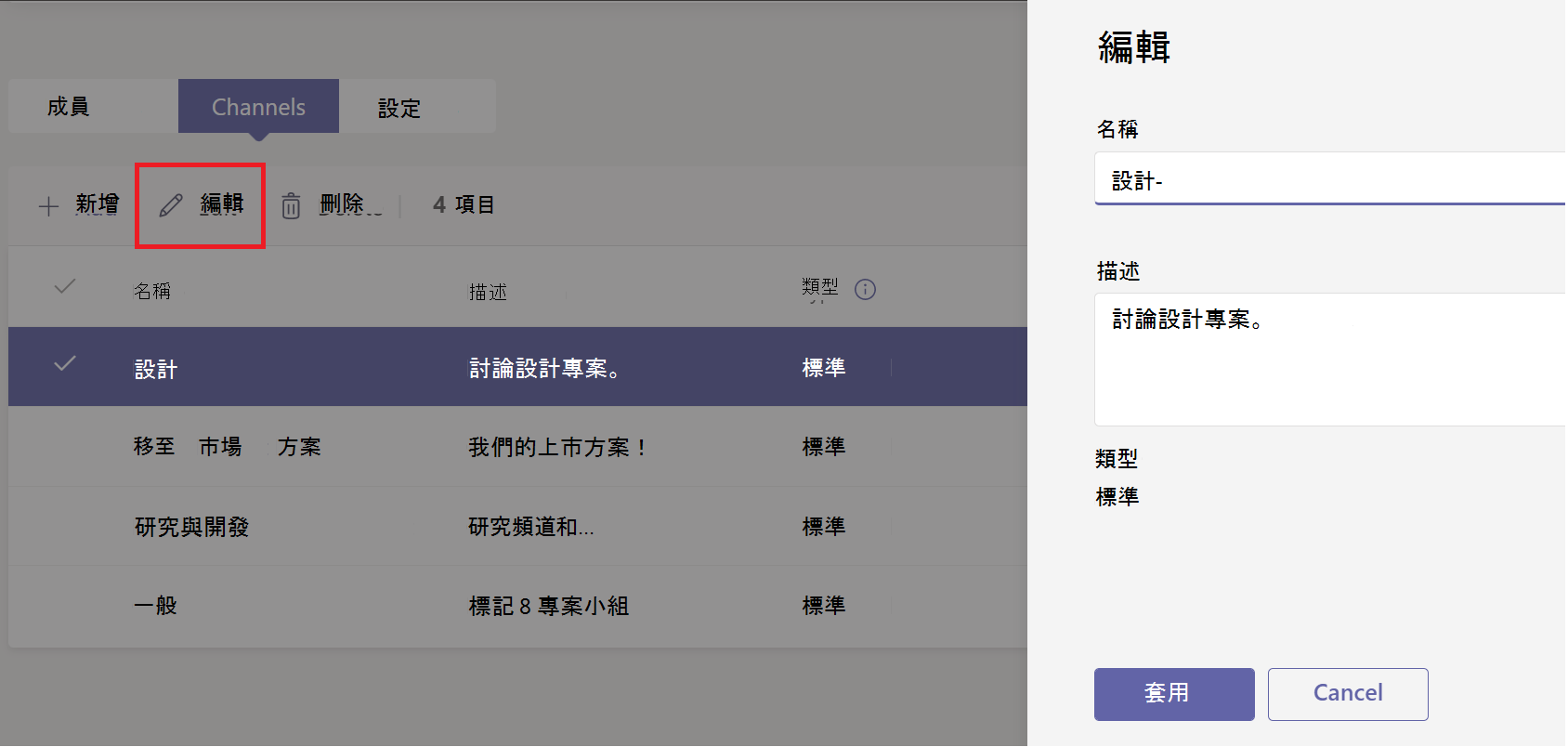
Task: Sort by the 名稱 column header
Action: tap(152, 291)
